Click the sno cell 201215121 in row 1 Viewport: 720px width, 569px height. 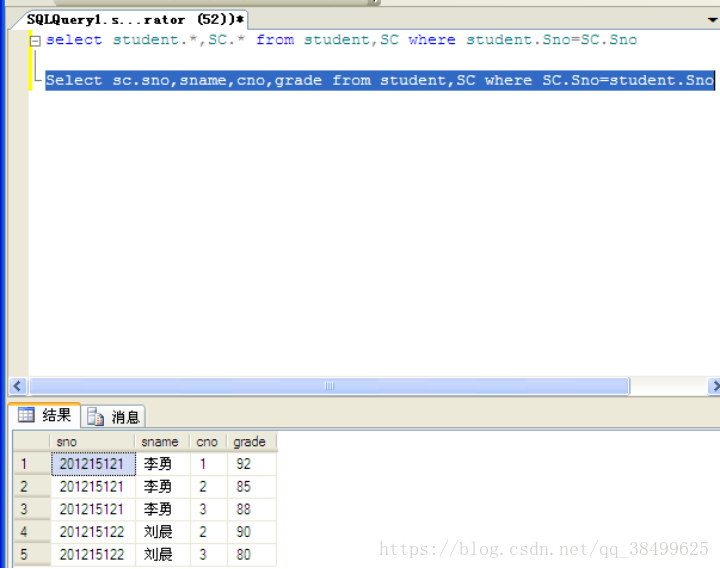pos(93,464)
